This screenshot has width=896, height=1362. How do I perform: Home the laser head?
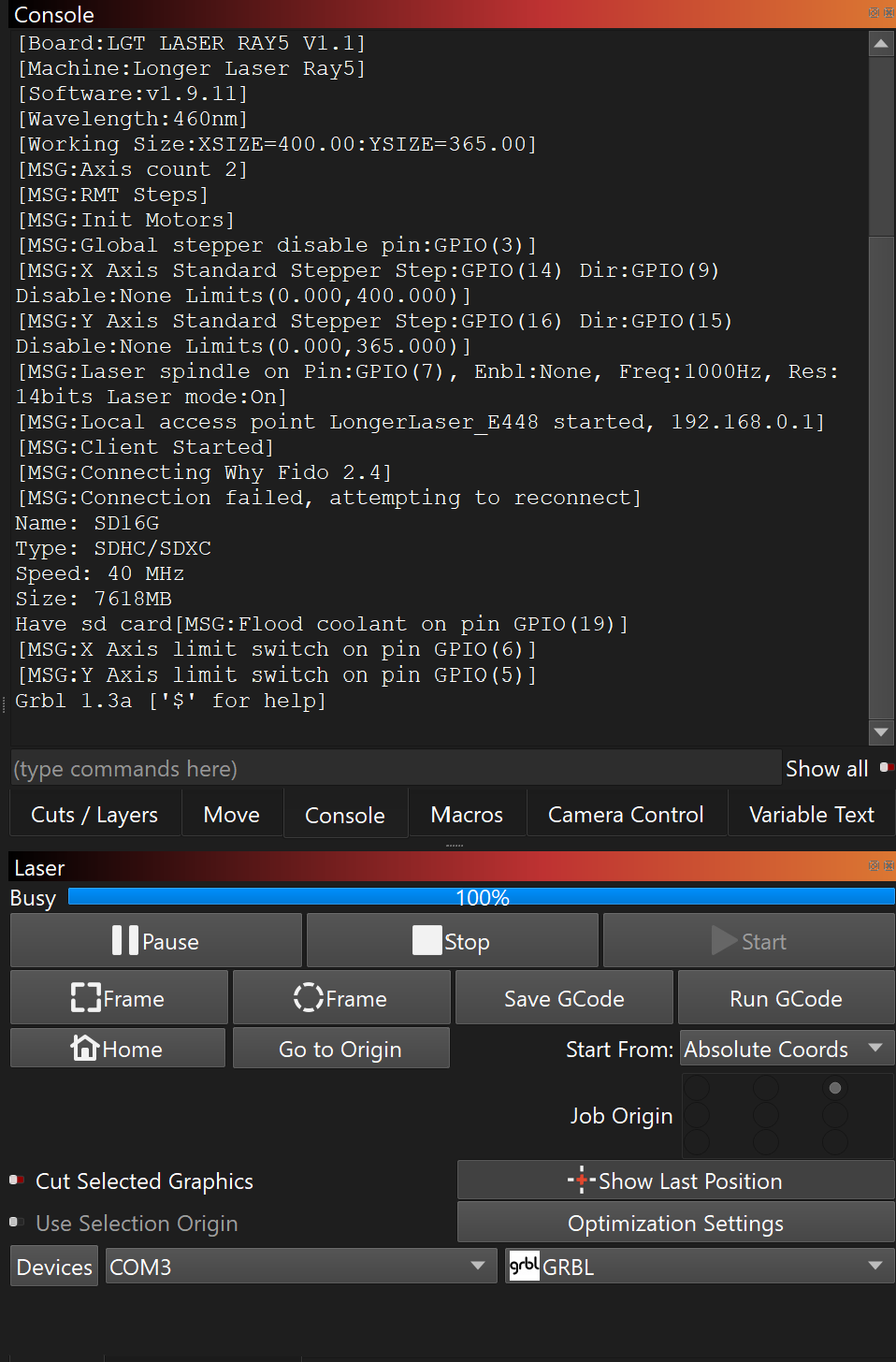[118, 1049]
